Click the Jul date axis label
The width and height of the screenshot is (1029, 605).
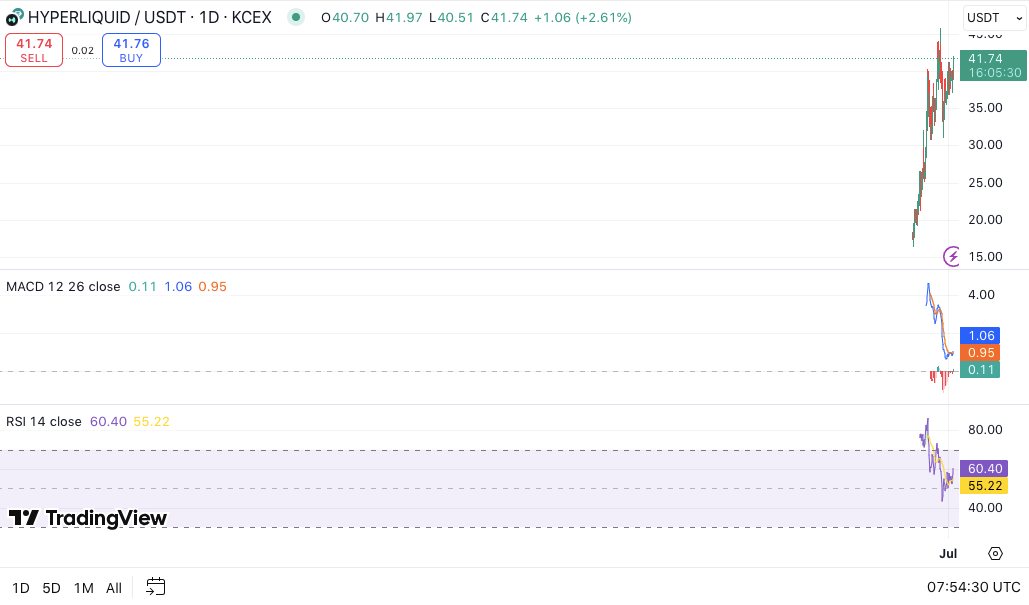pos(948,553)
